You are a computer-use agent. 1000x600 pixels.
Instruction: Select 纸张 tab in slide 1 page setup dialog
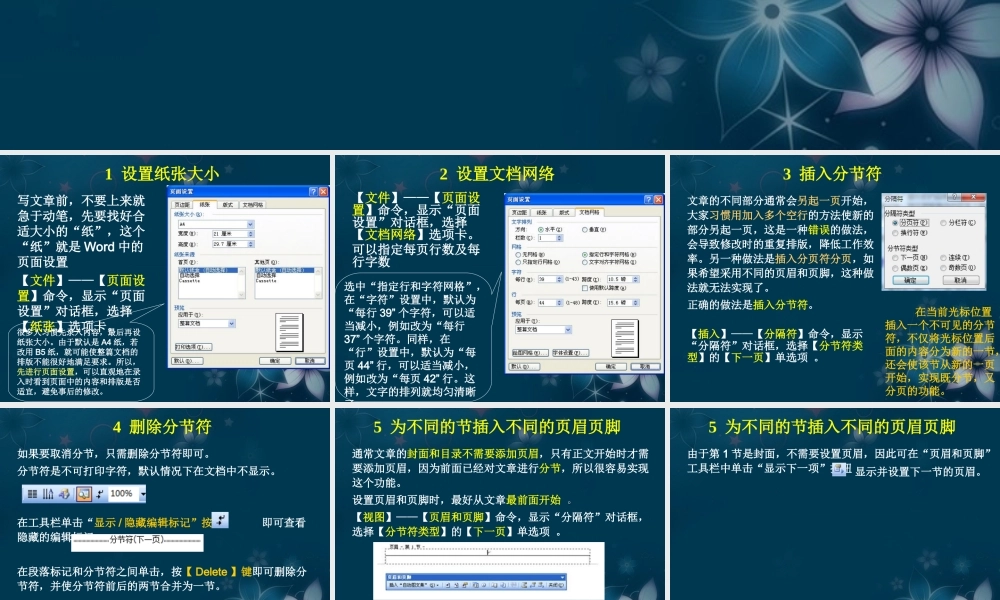coord(205,205)
